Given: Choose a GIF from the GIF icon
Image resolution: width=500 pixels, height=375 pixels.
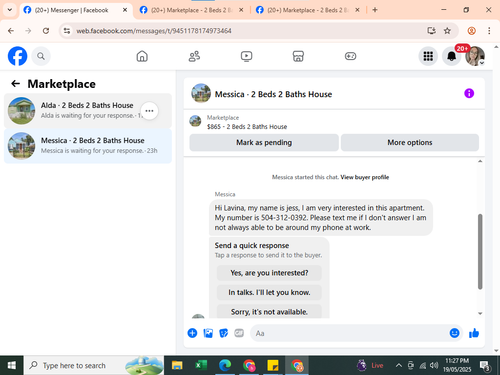Looking at the screenshot, I should tap(239, 333).
